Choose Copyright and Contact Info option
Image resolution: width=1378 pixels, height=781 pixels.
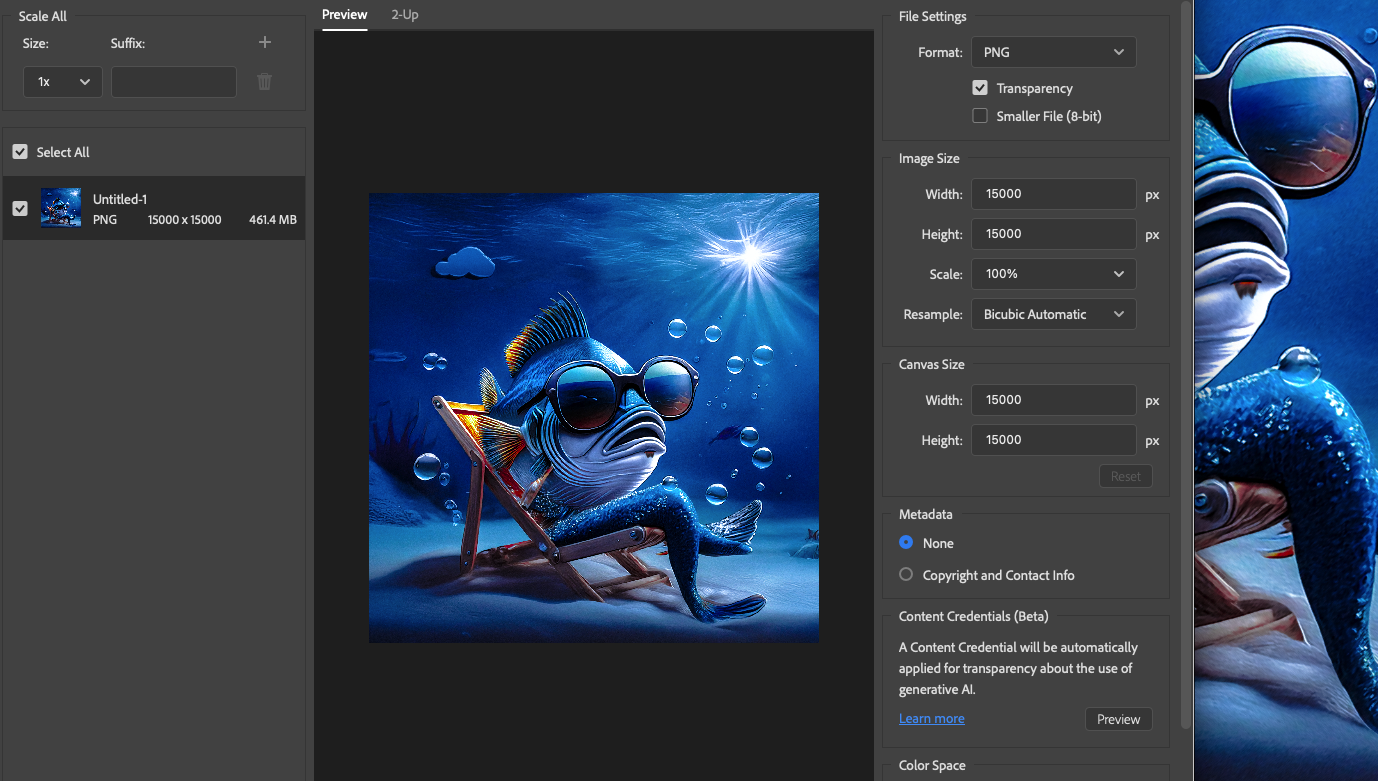906,575
